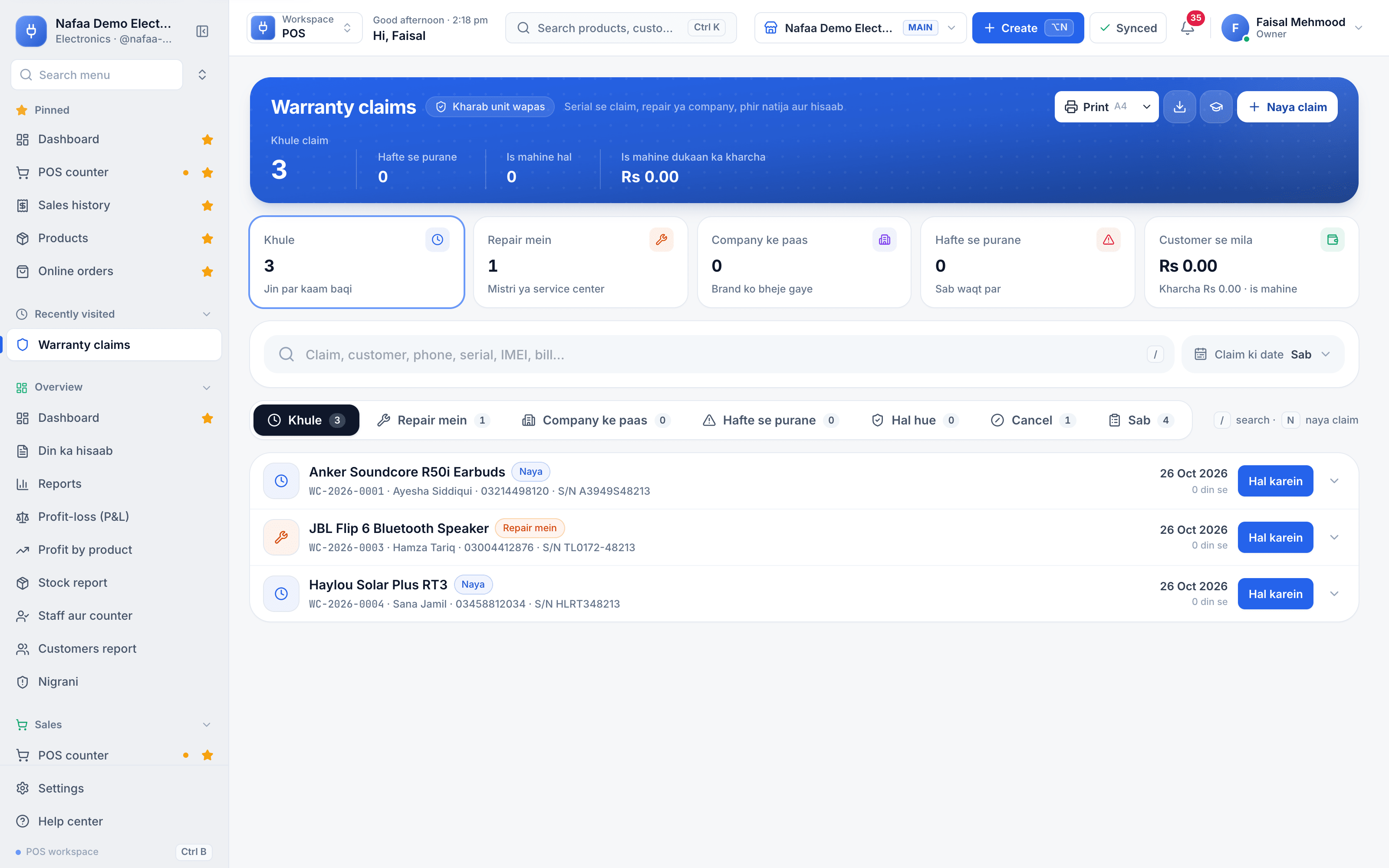The width and height of the screenshot is (1389, 868).
Task: Click Customer se mila wallet icon
Action: pos(1332,240)
